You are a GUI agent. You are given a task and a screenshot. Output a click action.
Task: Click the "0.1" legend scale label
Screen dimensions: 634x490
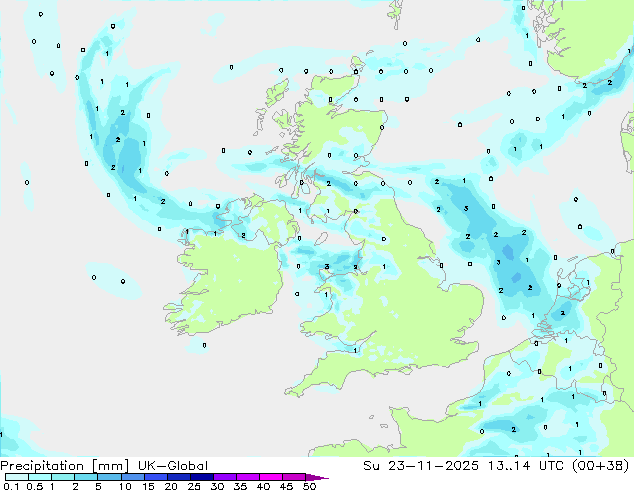coord(11,486)
